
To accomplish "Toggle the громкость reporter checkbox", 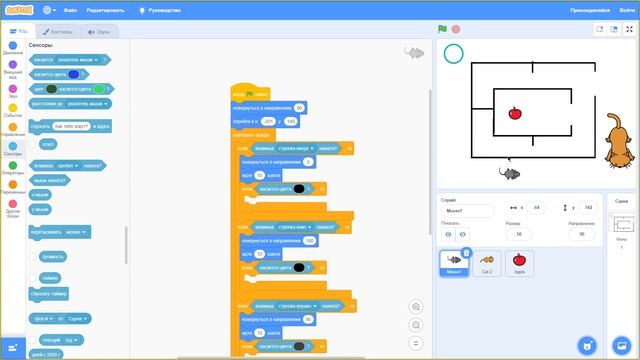I will 33,257.
